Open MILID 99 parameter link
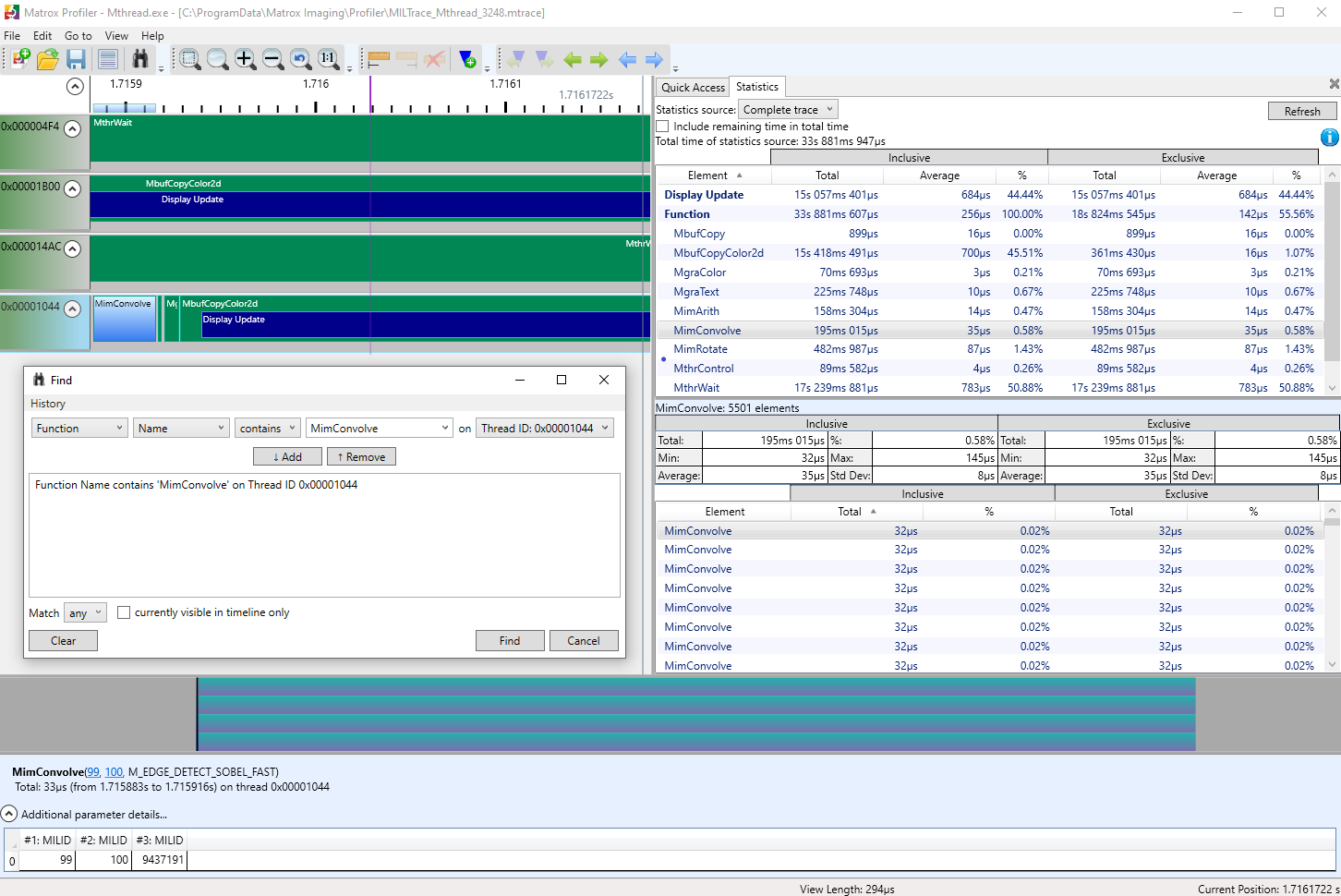Viewport: 1341px width, 896px height. [92, 772]
